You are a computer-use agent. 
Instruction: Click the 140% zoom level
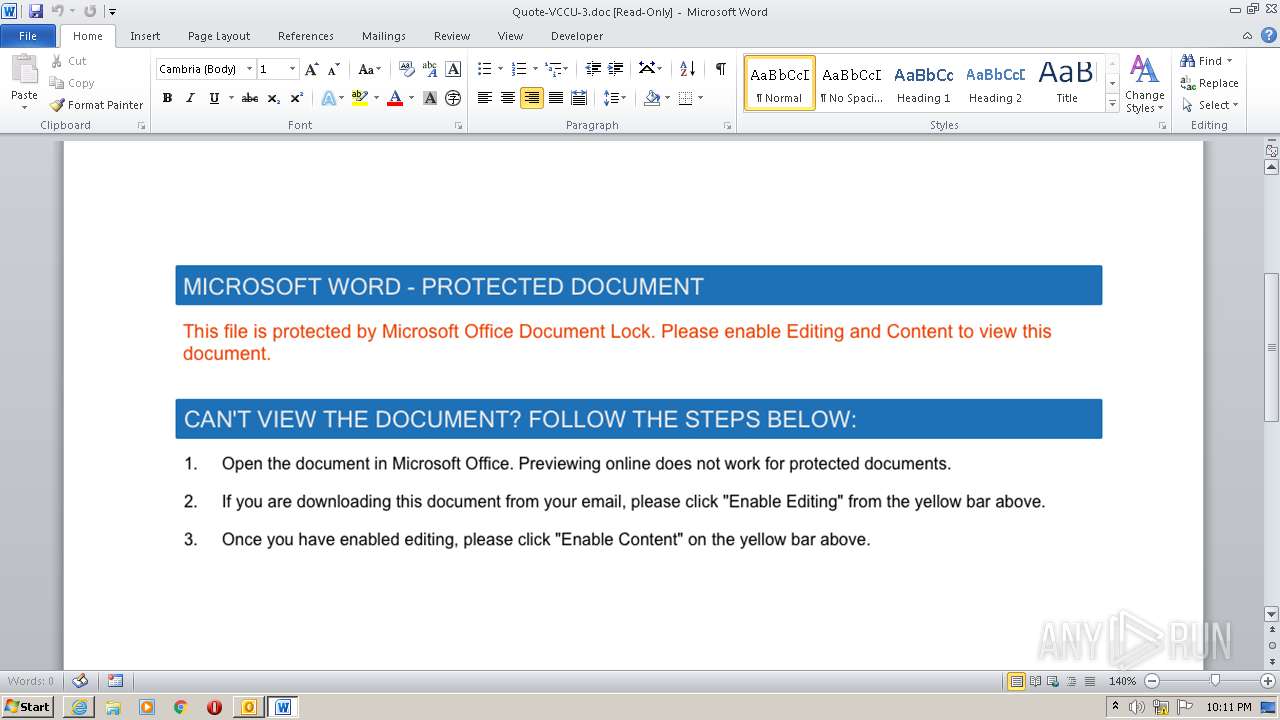coord(1122,681)
